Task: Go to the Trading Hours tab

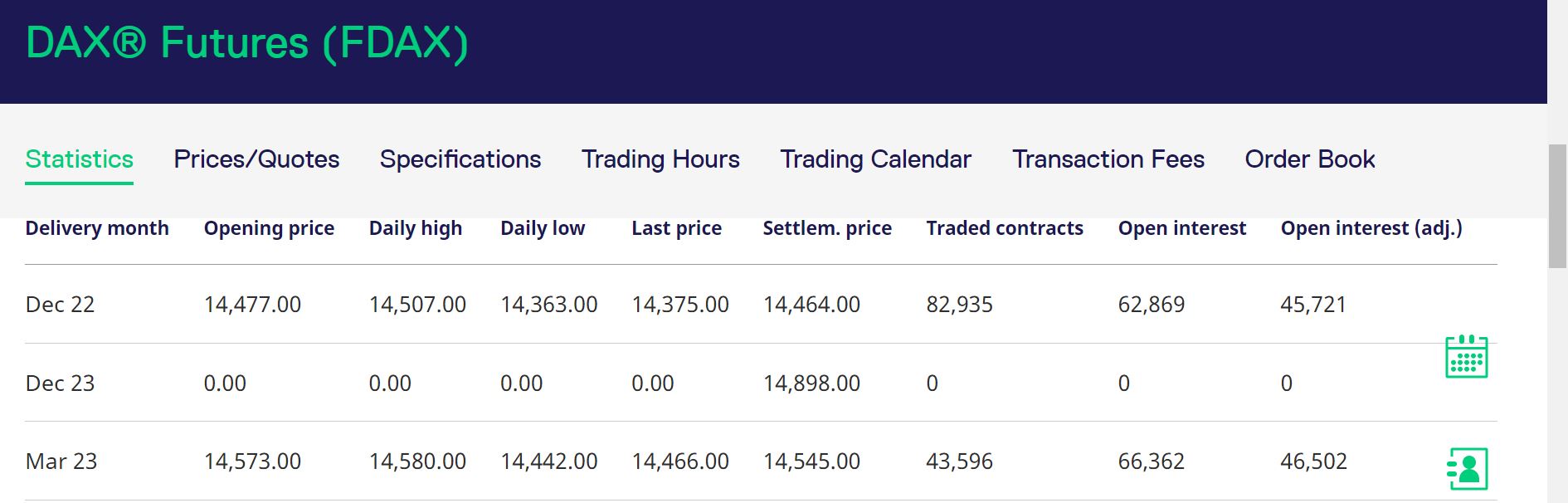Action: 660,159
